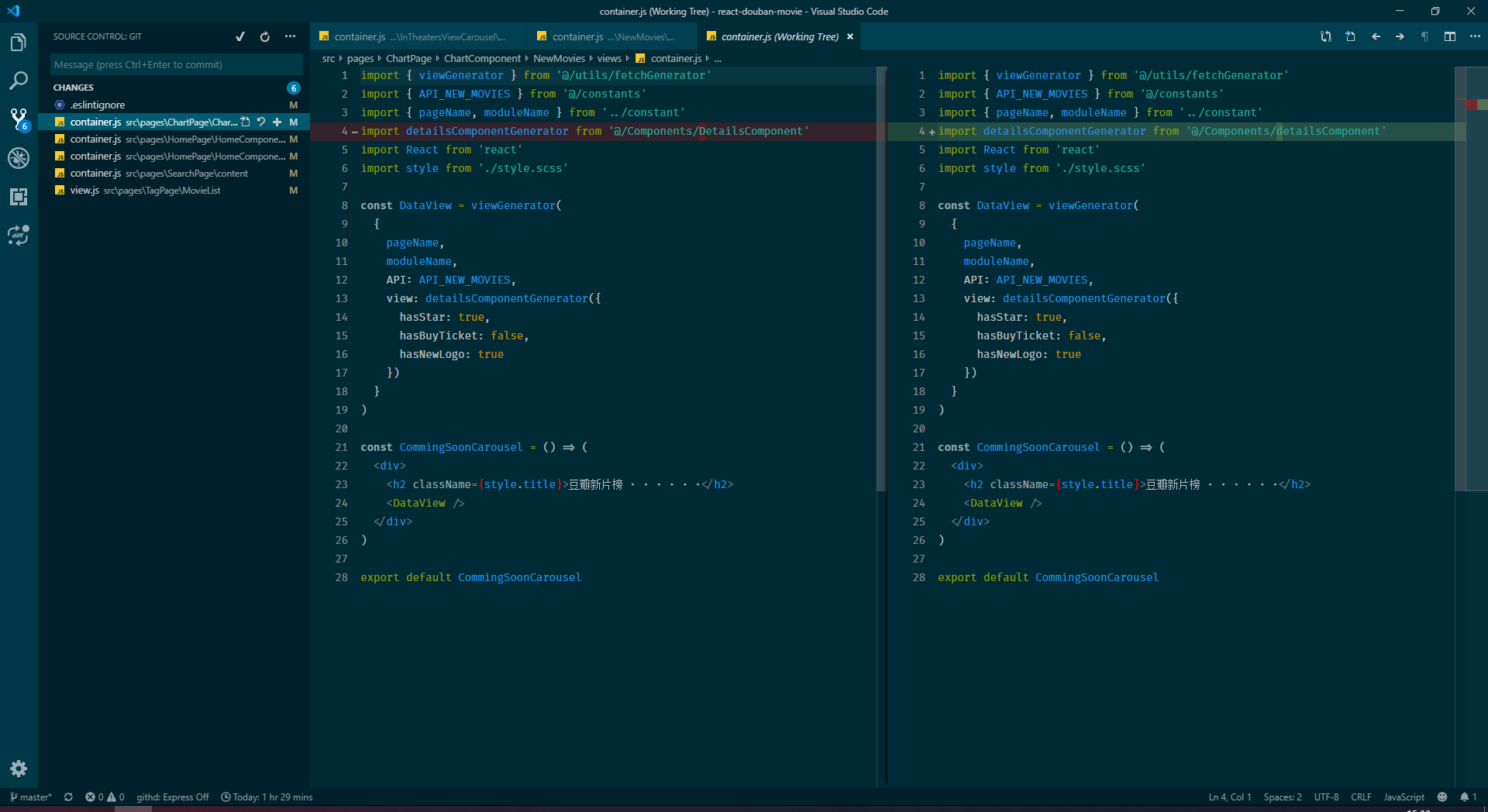Click 'views' in the breadcrumb
The height and width of the screenshot is (812, 1488).
click(x=609, y=58)
